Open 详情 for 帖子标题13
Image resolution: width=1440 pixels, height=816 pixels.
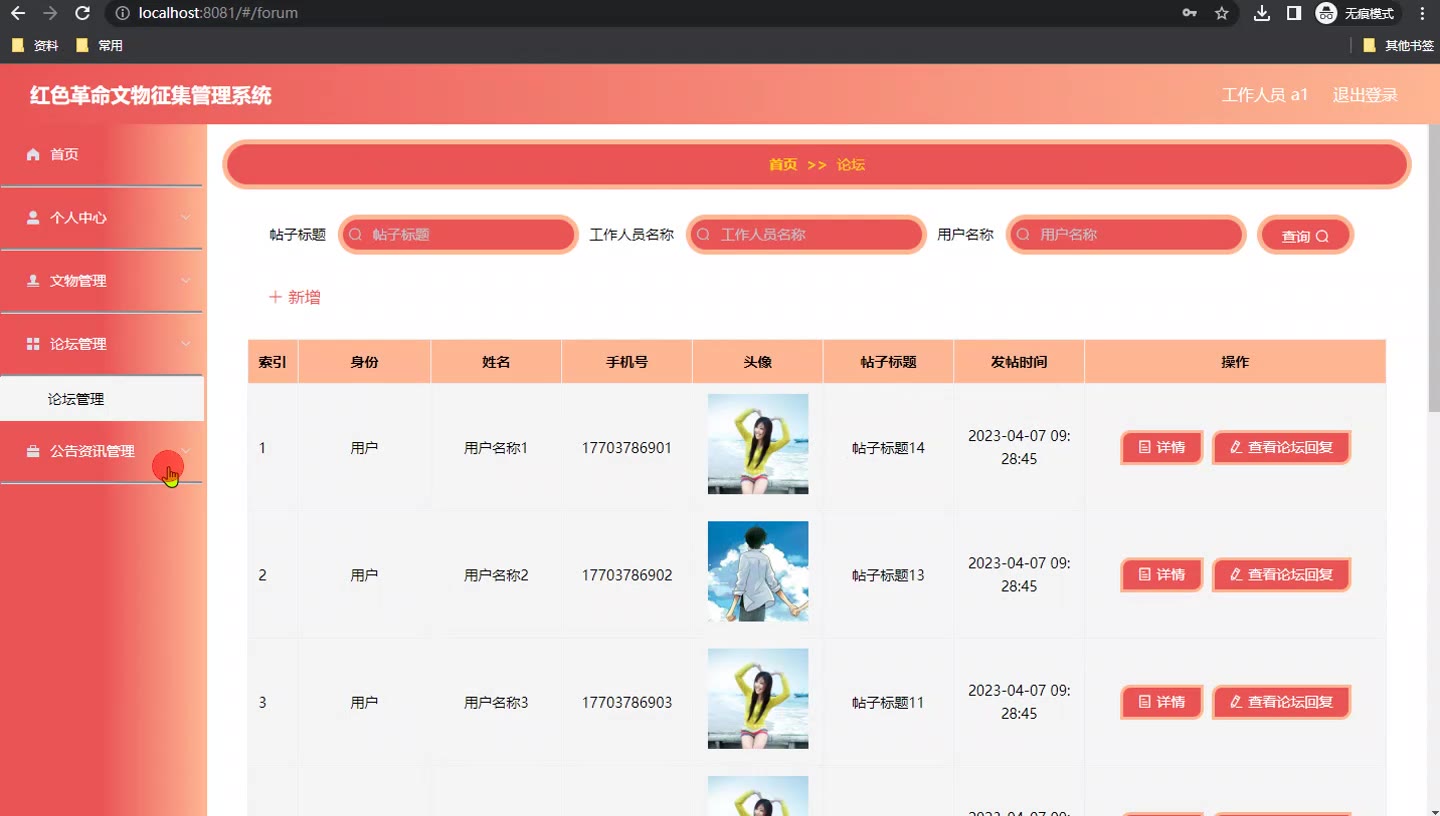coord(1161,575)
